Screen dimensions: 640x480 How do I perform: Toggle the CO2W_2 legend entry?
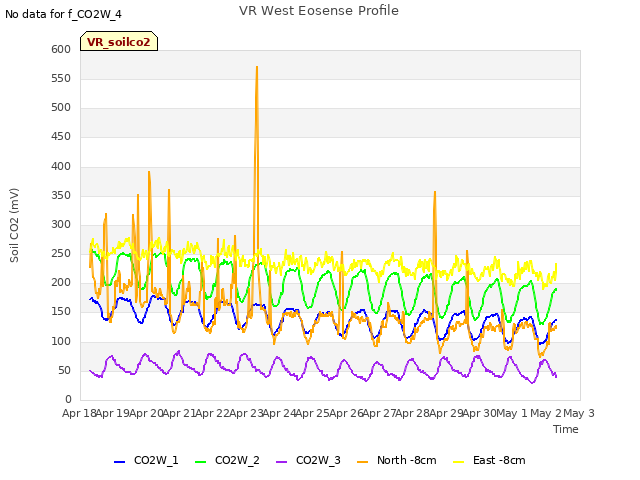tap(227, 460)
